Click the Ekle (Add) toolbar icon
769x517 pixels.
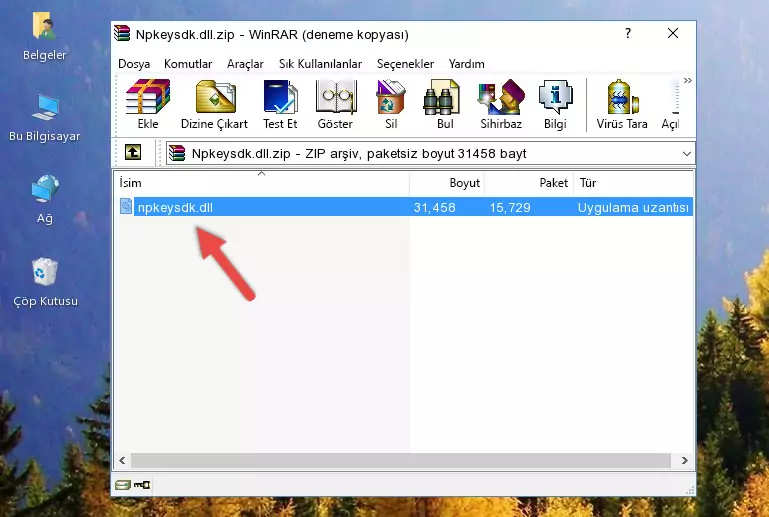[148, 104]
